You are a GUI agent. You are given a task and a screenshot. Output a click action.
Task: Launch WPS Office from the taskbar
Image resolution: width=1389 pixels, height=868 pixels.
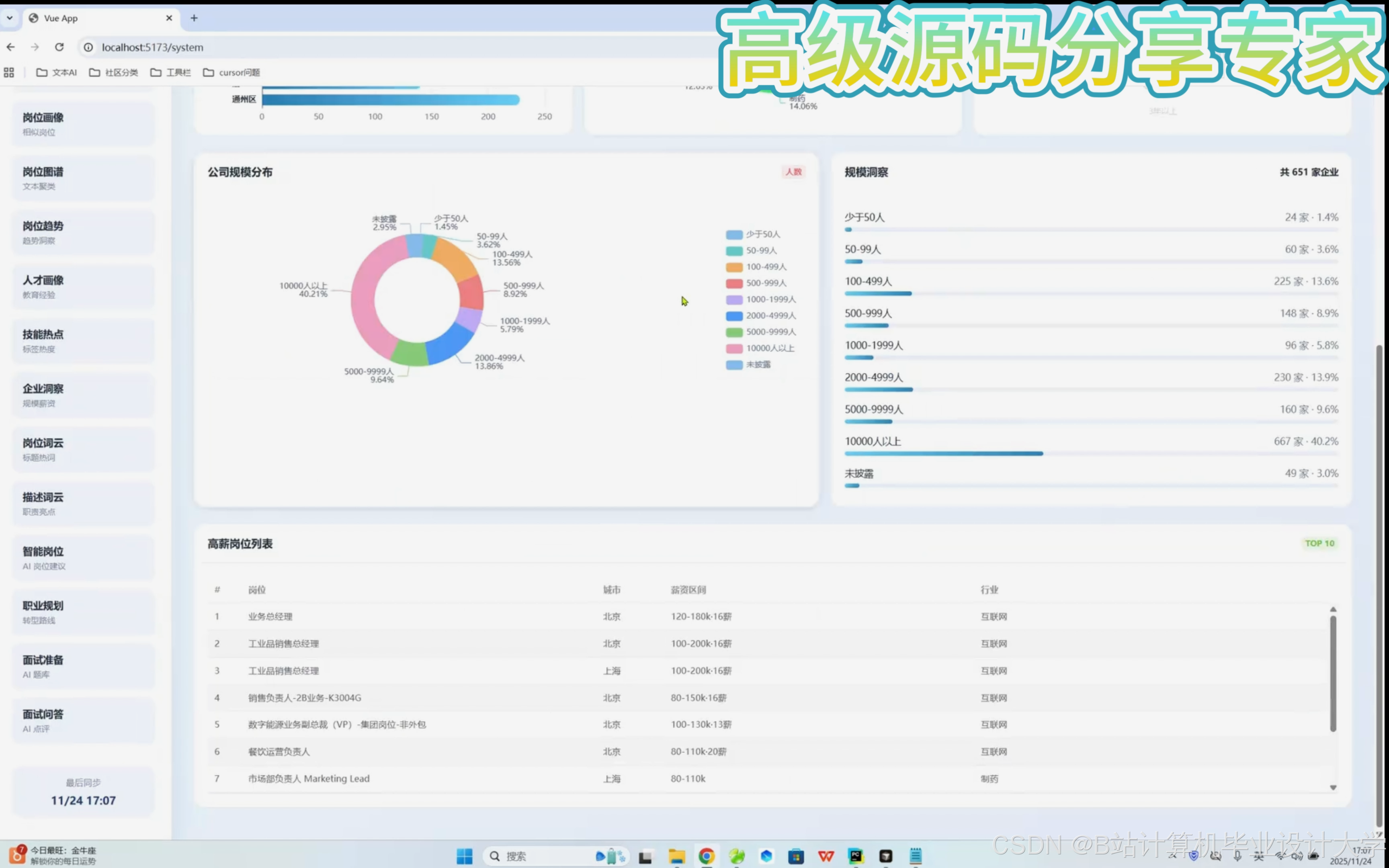click(826, 856)
